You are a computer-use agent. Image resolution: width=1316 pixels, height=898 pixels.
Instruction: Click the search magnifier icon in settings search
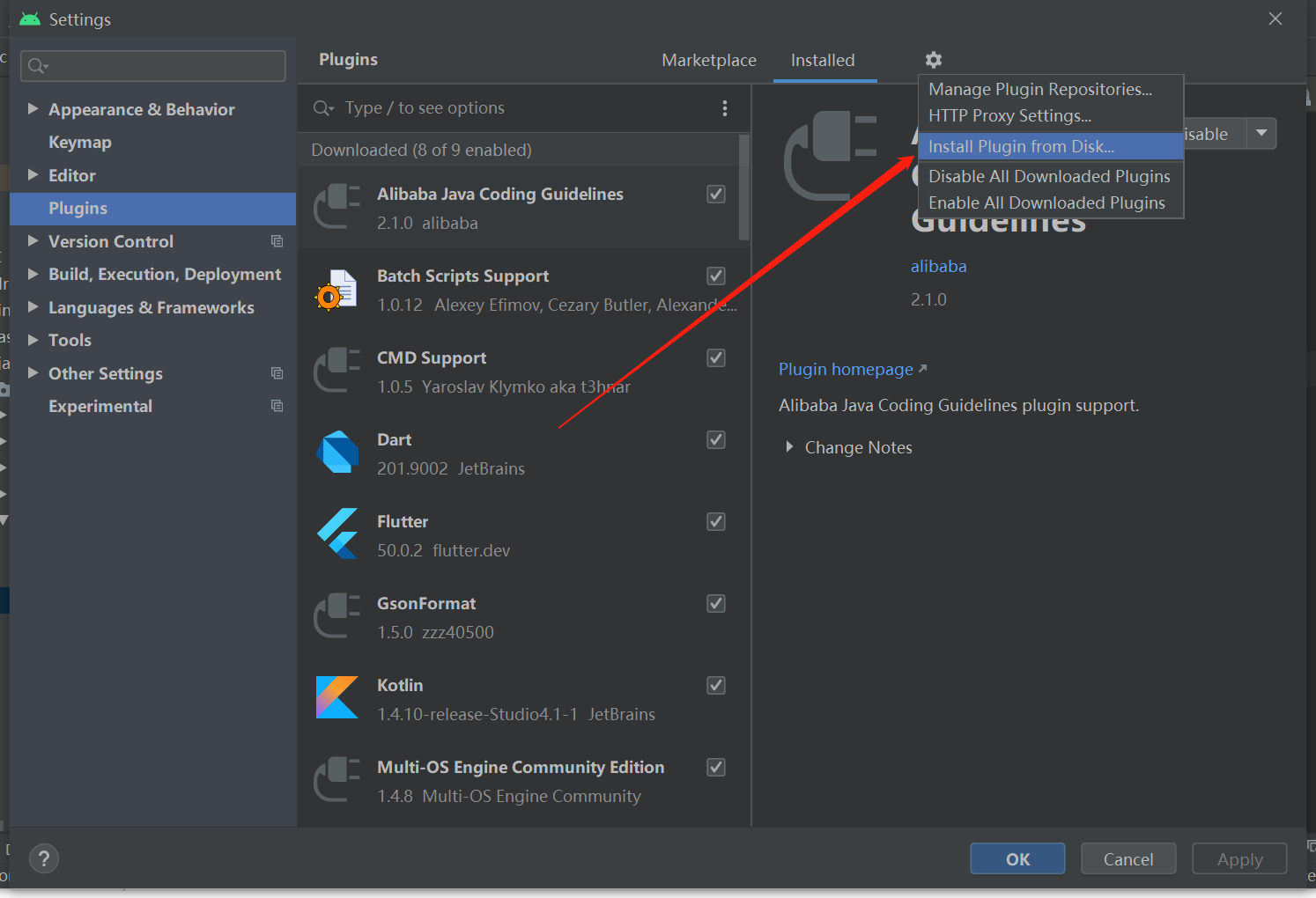38,66
